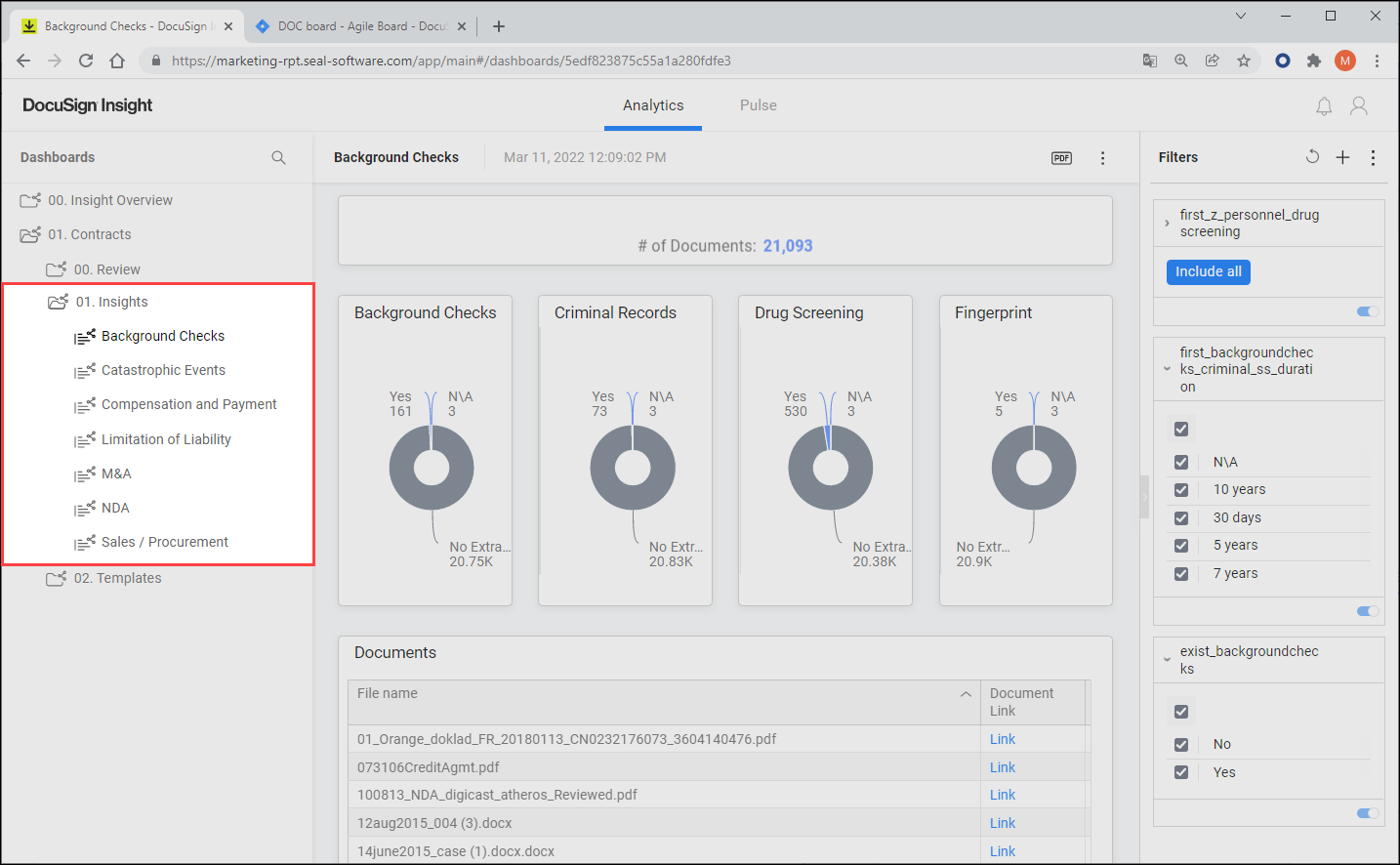Open Filters panel kebab menu

tap(1373, 157)
